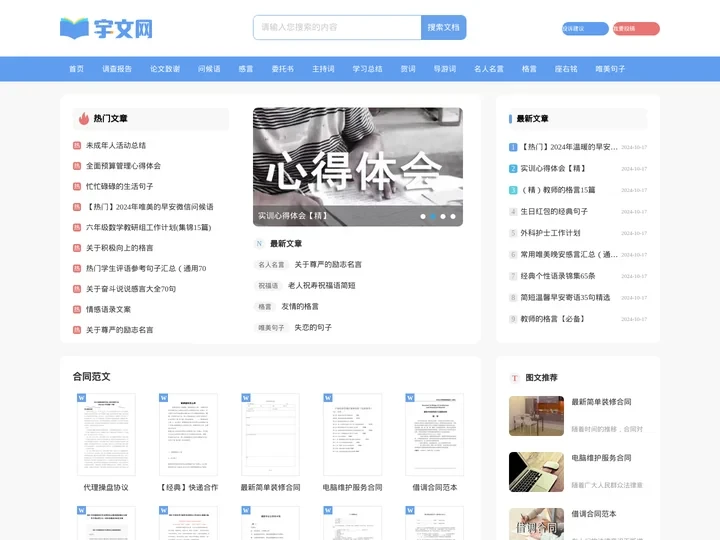The height and width of the screenshot is (540, 720).
Task: Click rank badge 4 beside 生日红包的经典句子
Action: coord(513,212)
